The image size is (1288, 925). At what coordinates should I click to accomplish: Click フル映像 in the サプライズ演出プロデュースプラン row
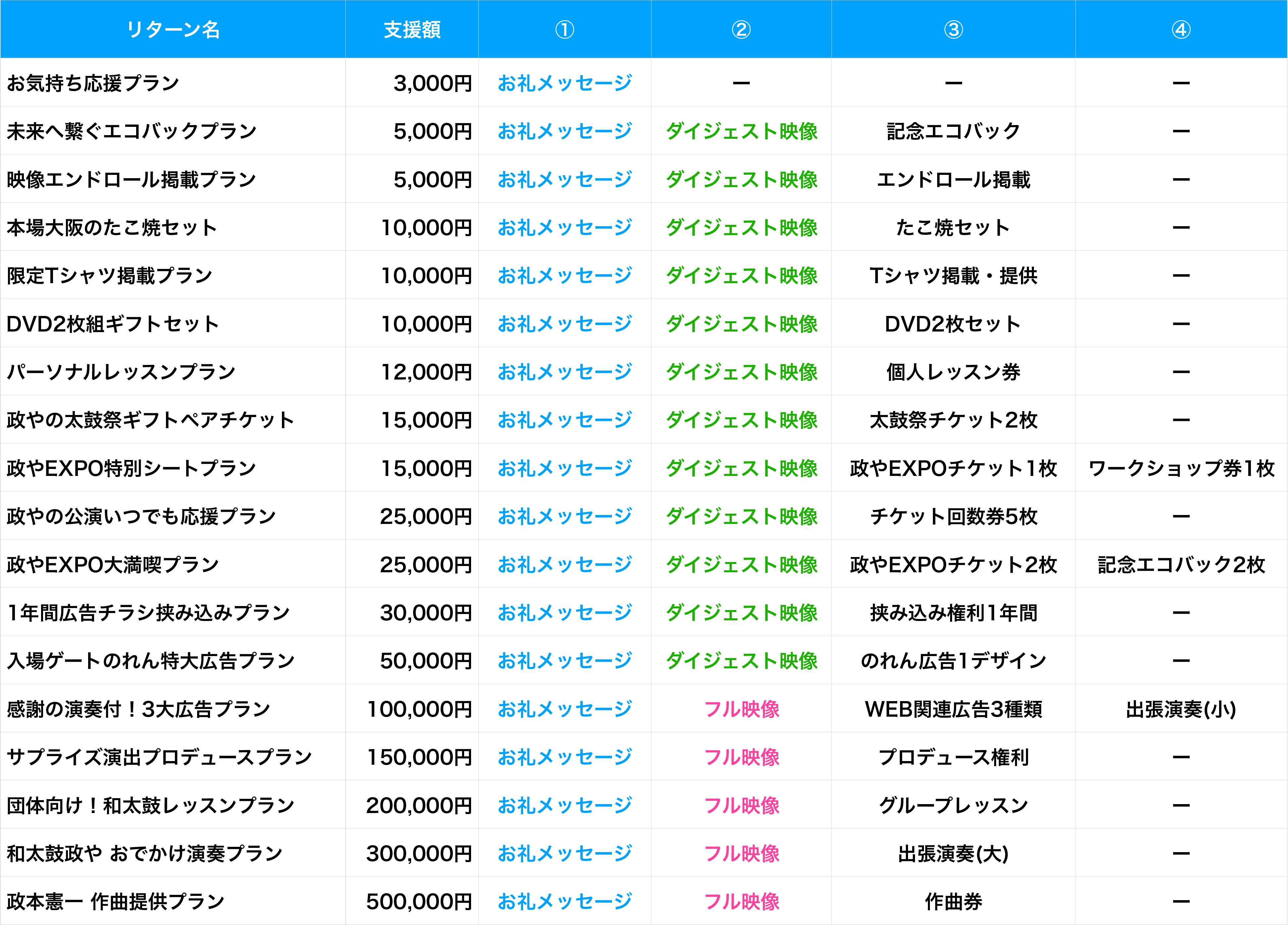(741, 757)
